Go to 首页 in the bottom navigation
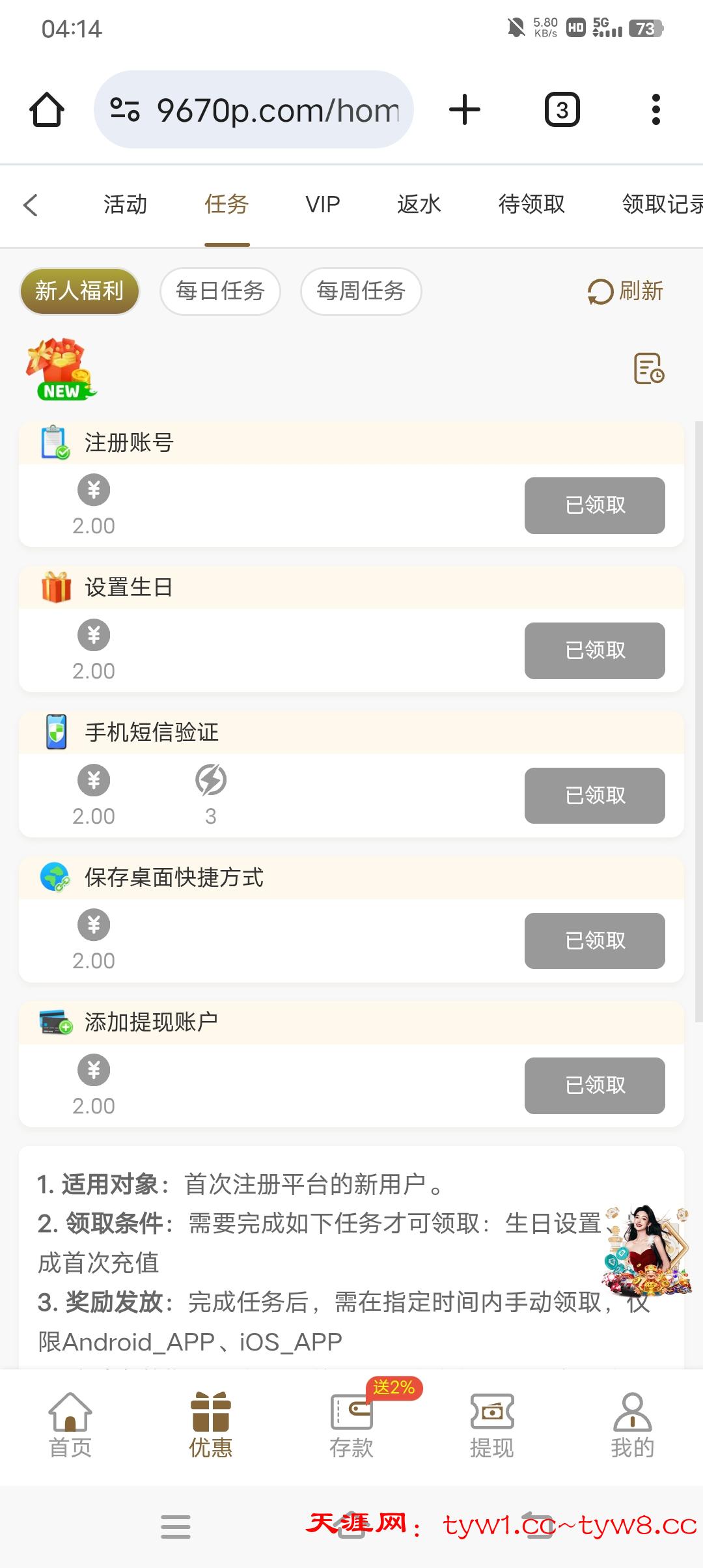 70,1425
